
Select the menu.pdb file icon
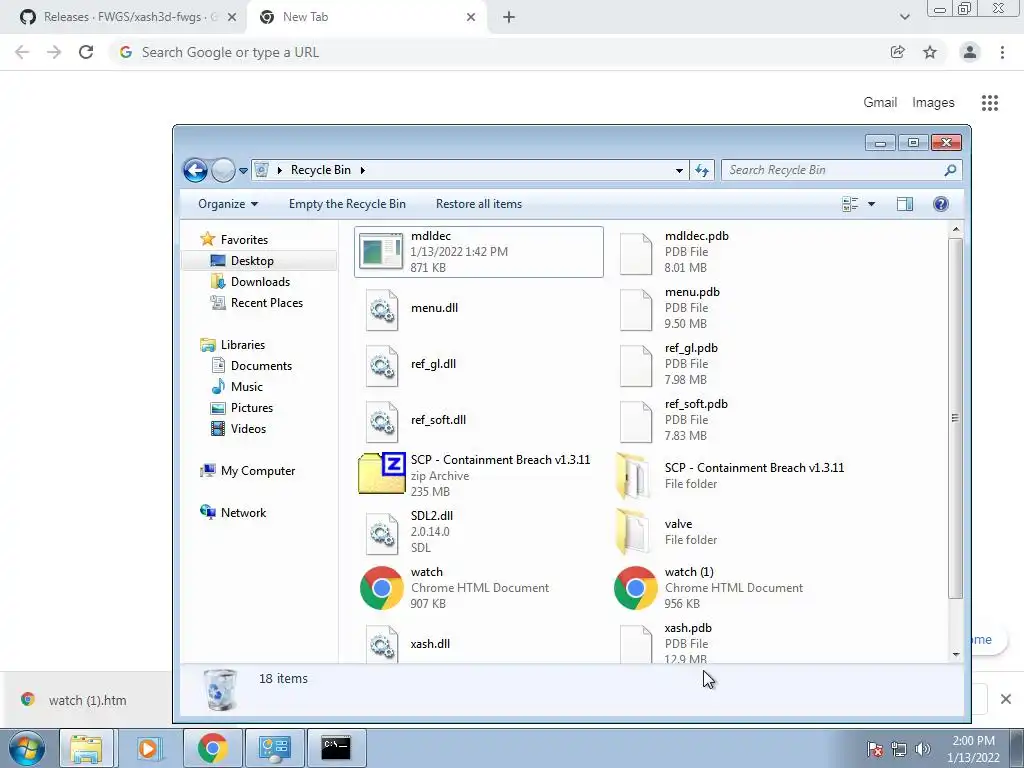pos(635,310)
